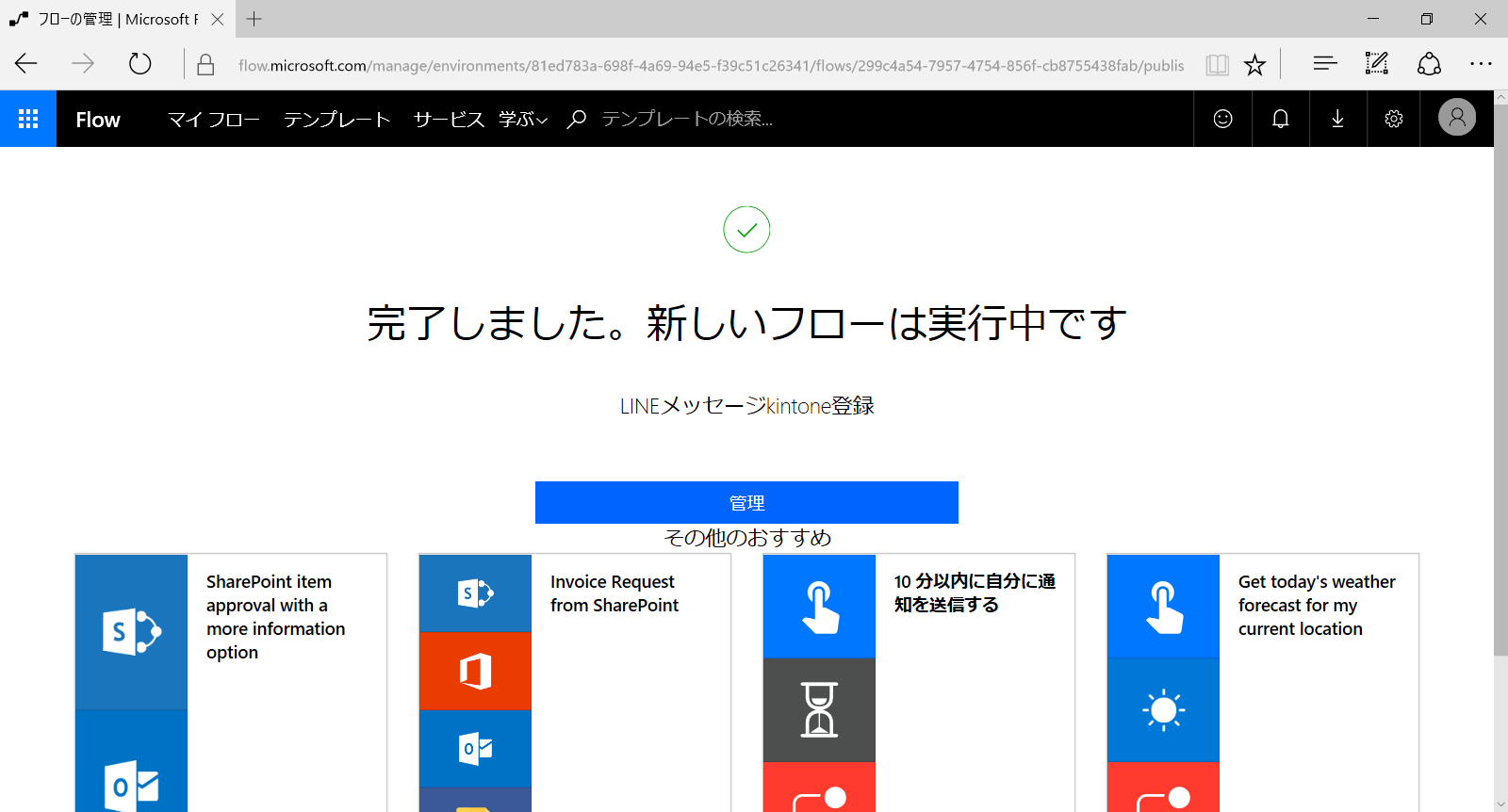
Task: Click the orange Office icon on Invoice card
Action: 475,671
